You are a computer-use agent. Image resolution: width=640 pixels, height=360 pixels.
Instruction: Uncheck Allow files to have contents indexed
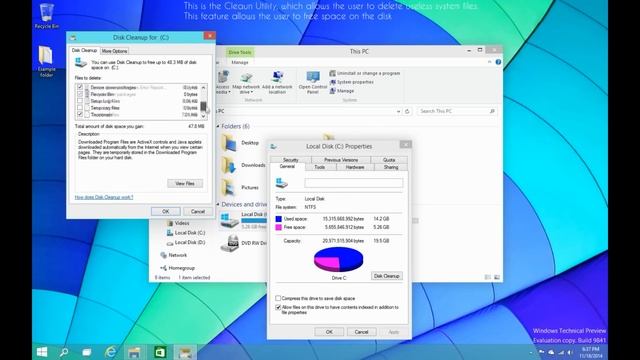(278, 307)
